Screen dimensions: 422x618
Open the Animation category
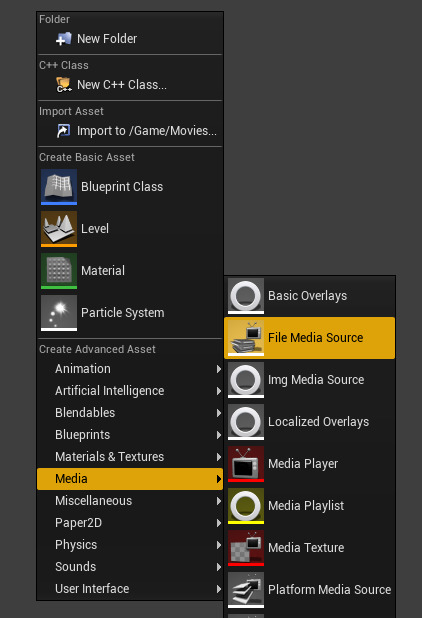tap(130, 369)
